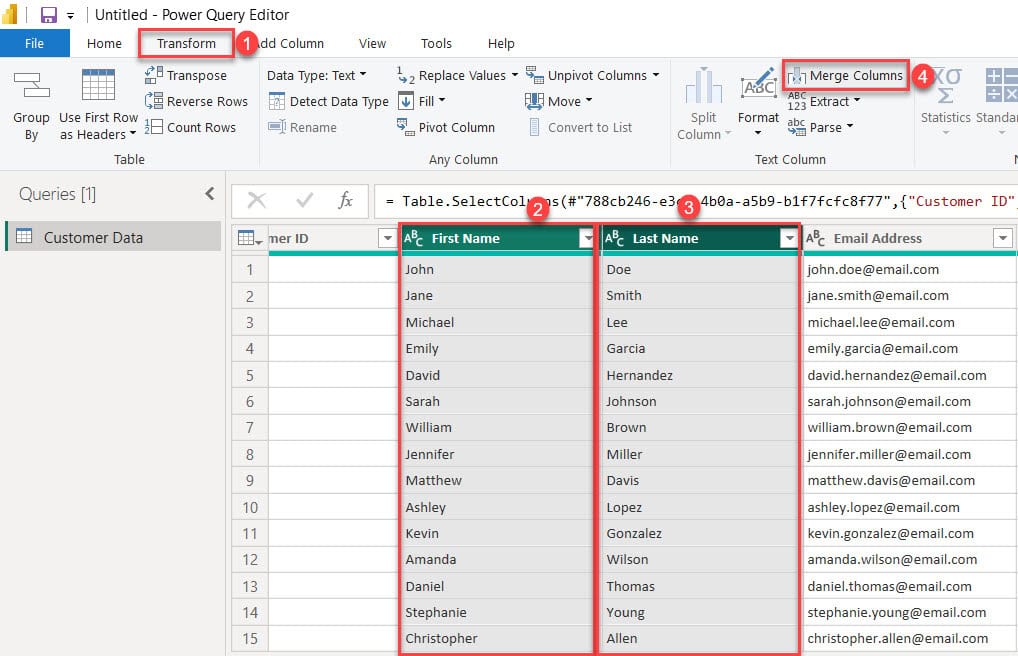This screenshot has width=1018, height=656.
Task: Open filter dropdown for First Name column
Action: (x=586, y=238)
